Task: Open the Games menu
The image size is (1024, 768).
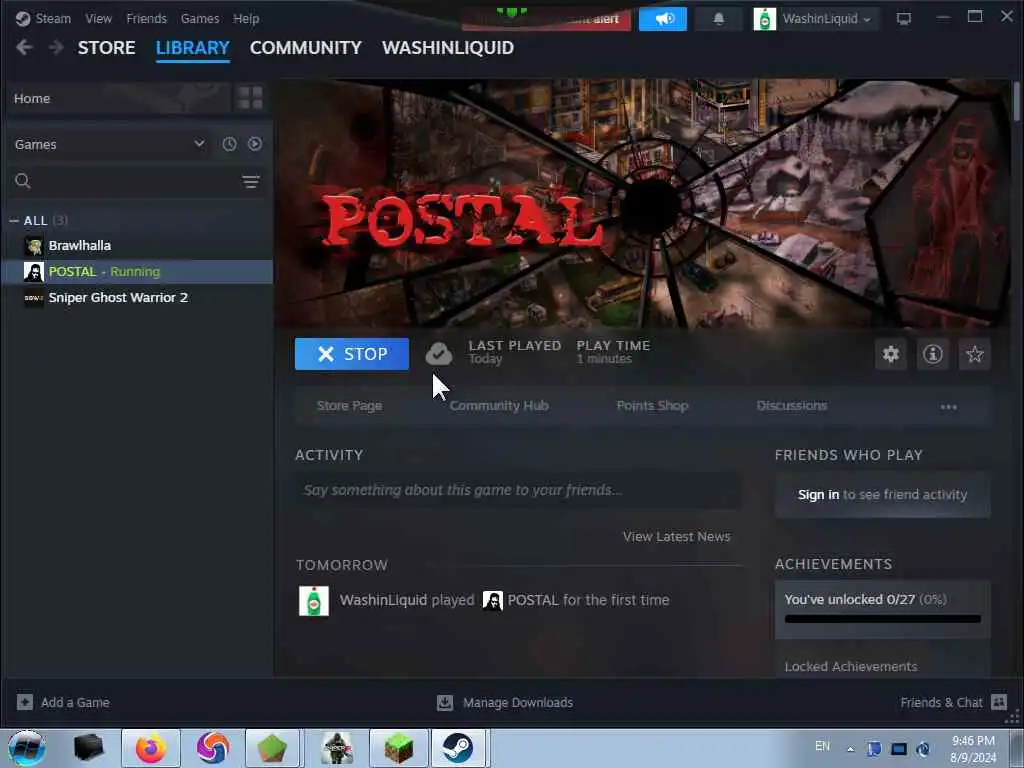Action: [x=200, y=18]
